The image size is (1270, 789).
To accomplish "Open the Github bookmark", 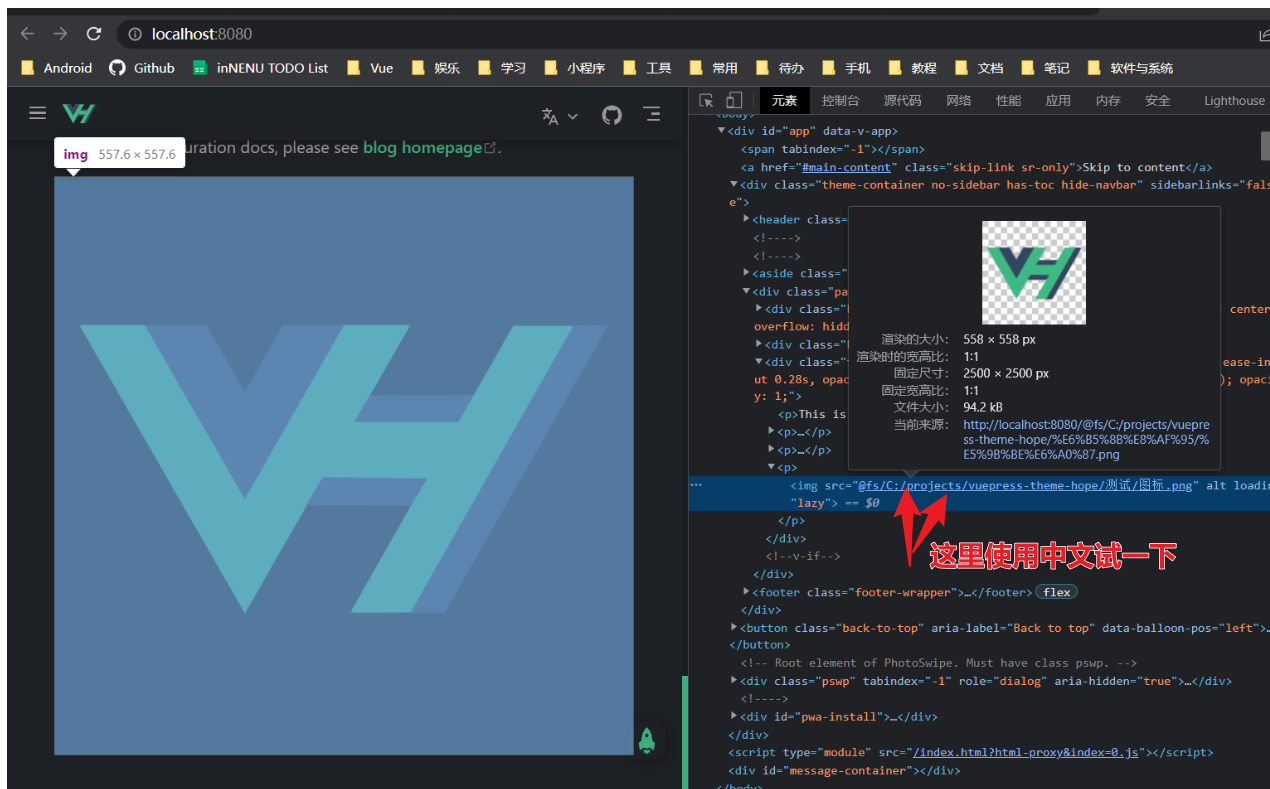I will click(142, 68).
